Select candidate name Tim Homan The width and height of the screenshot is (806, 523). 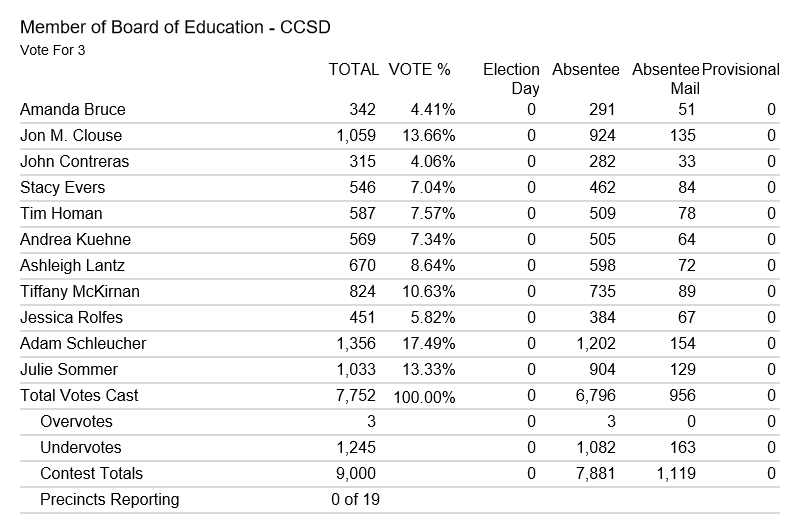pyautogui.click(x=61, y=214)
